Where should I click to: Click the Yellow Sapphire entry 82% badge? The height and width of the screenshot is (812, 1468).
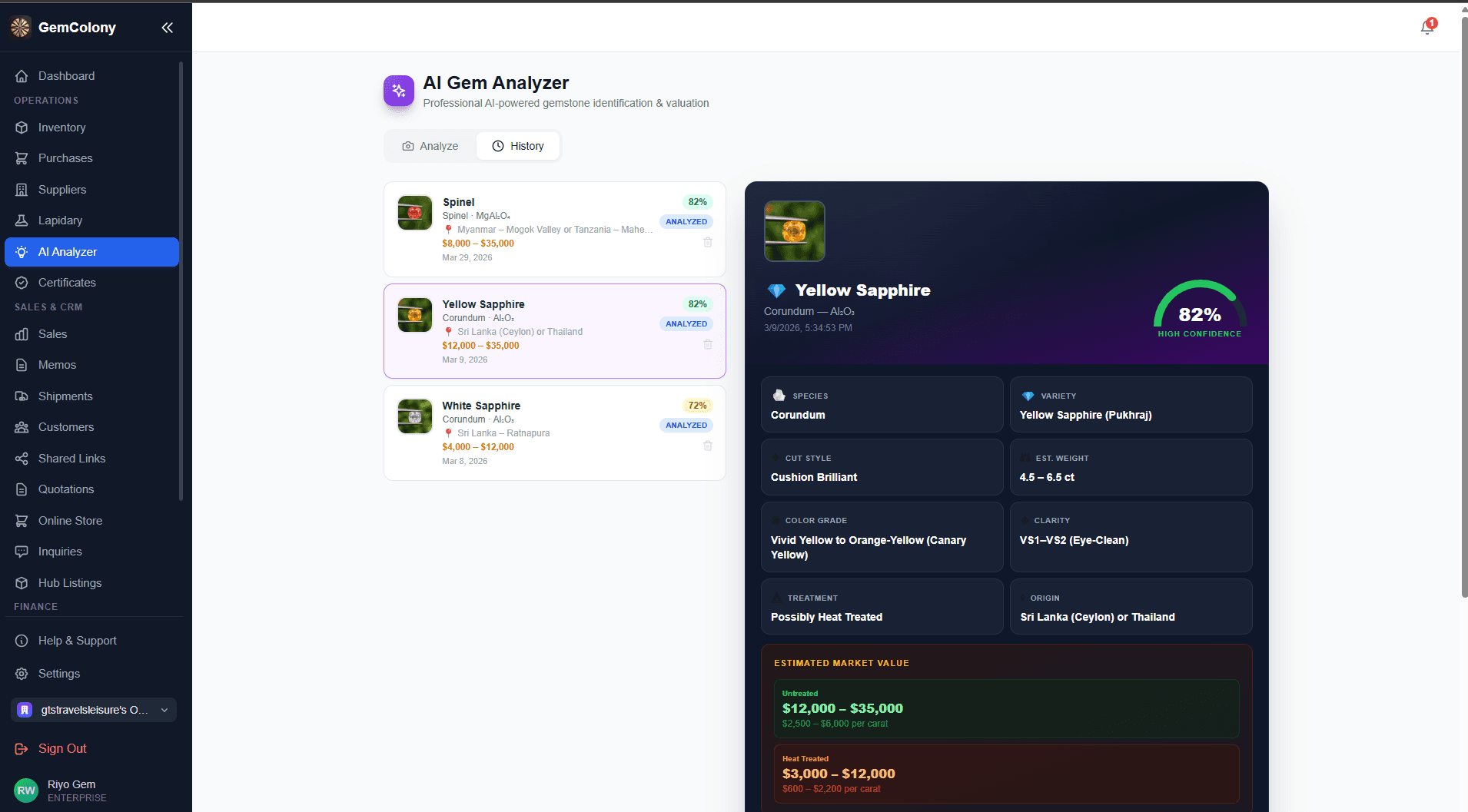(697, 304)
